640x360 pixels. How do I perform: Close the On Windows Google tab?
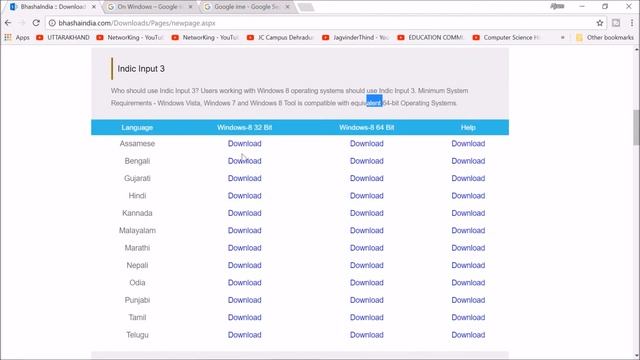click(190, 7)
